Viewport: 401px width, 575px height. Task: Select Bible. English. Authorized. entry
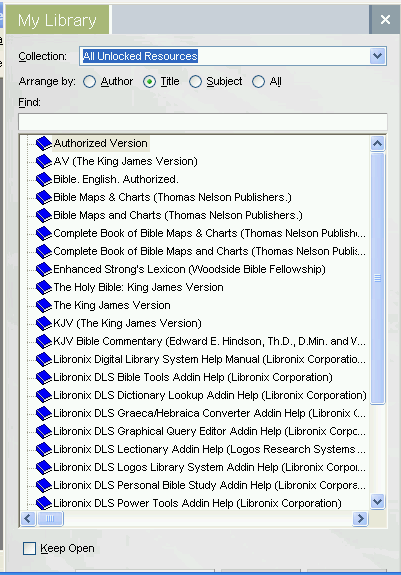[116, 179]
